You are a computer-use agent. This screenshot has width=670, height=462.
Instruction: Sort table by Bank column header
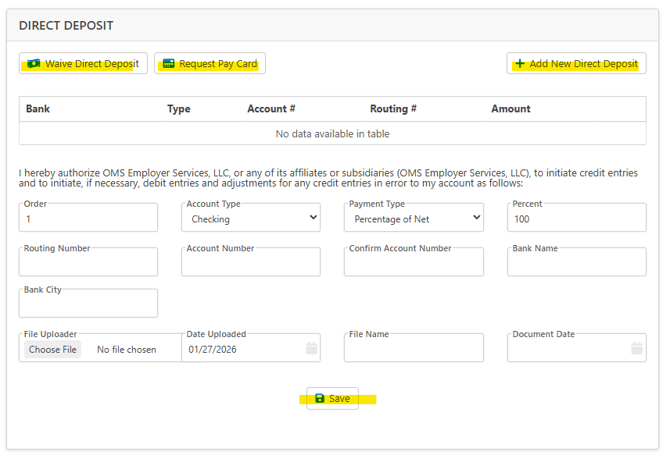[38, 109]
